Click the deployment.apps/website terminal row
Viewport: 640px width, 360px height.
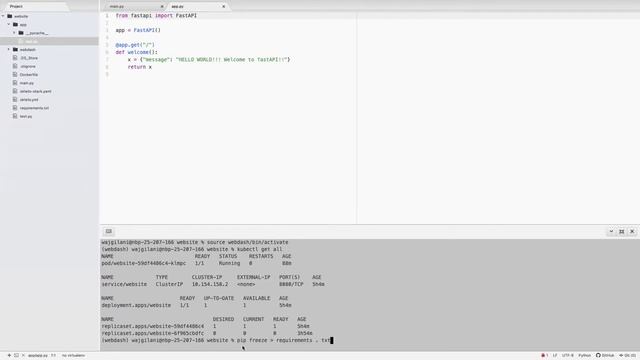197,305
